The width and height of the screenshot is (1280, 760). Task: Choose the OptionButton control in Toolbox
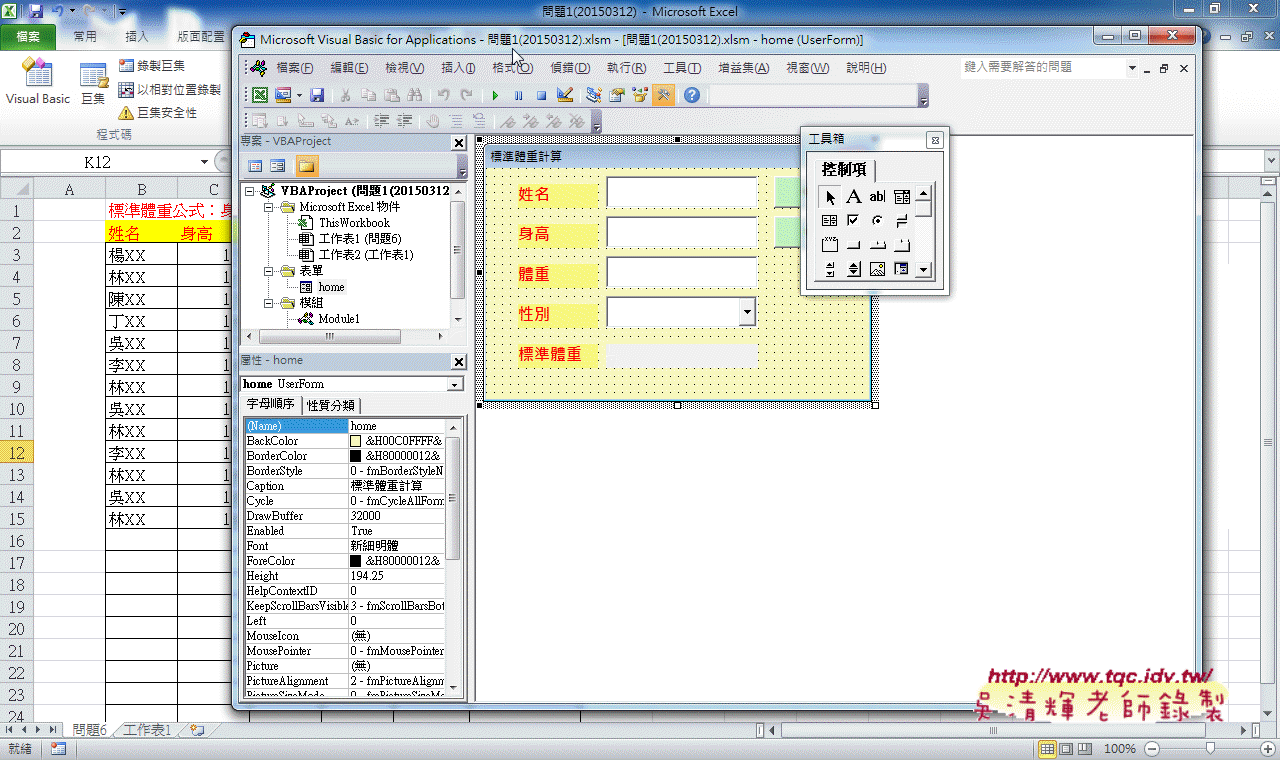(x=877, y=220)
